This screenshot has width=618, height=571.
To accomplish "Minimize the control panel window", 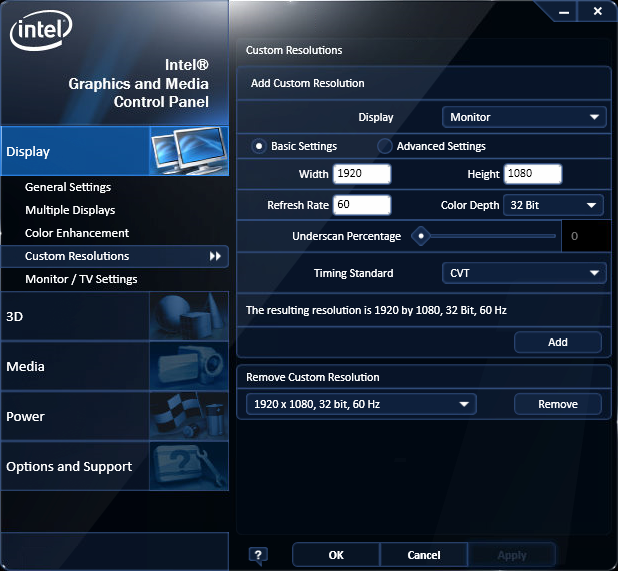I will [564, 12].
